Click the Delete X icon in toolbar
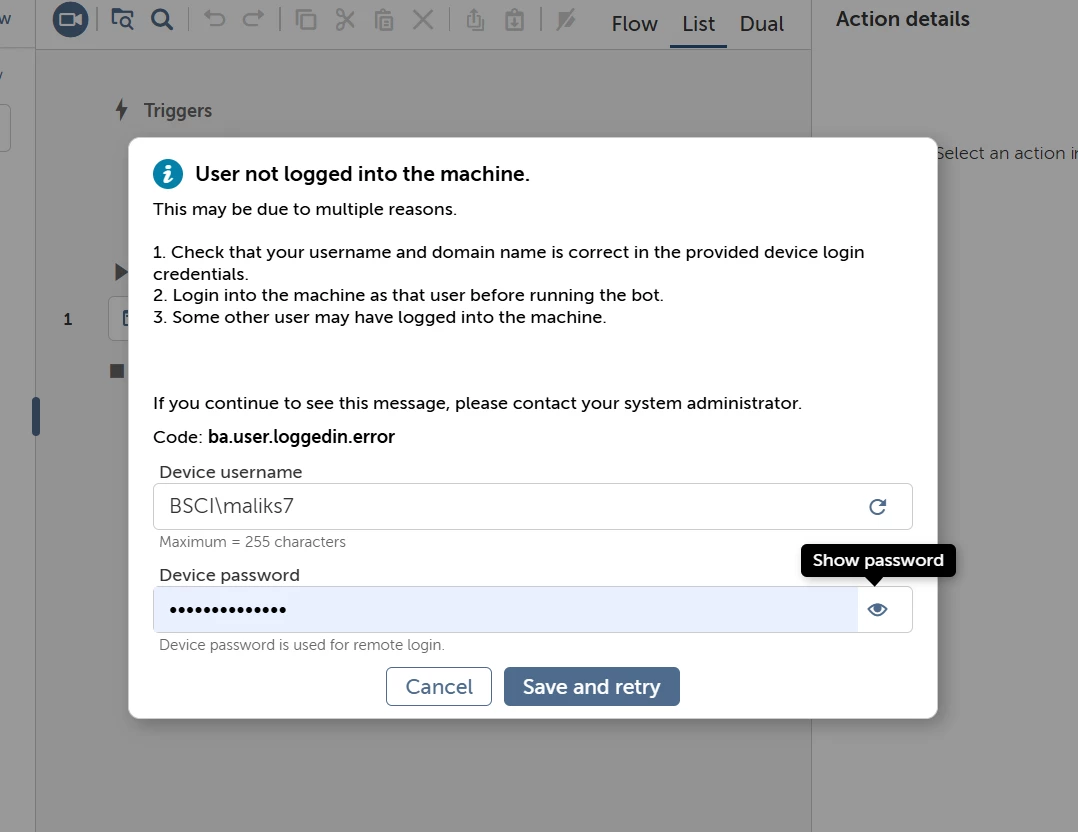This screenshot has width=1078, height=832. tap(424, 19)
